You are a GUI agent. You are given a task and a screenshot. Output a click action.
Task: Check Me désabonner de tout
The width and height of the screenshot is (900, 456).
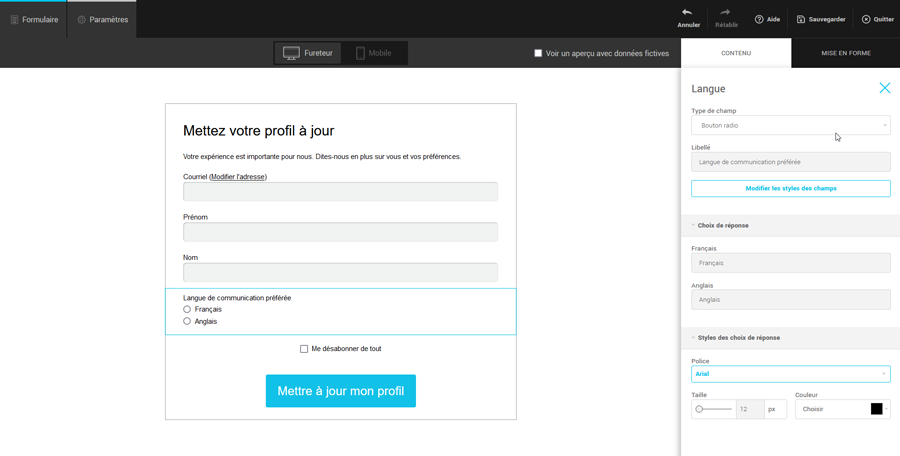pyautogui.click(x=304, y=349)
